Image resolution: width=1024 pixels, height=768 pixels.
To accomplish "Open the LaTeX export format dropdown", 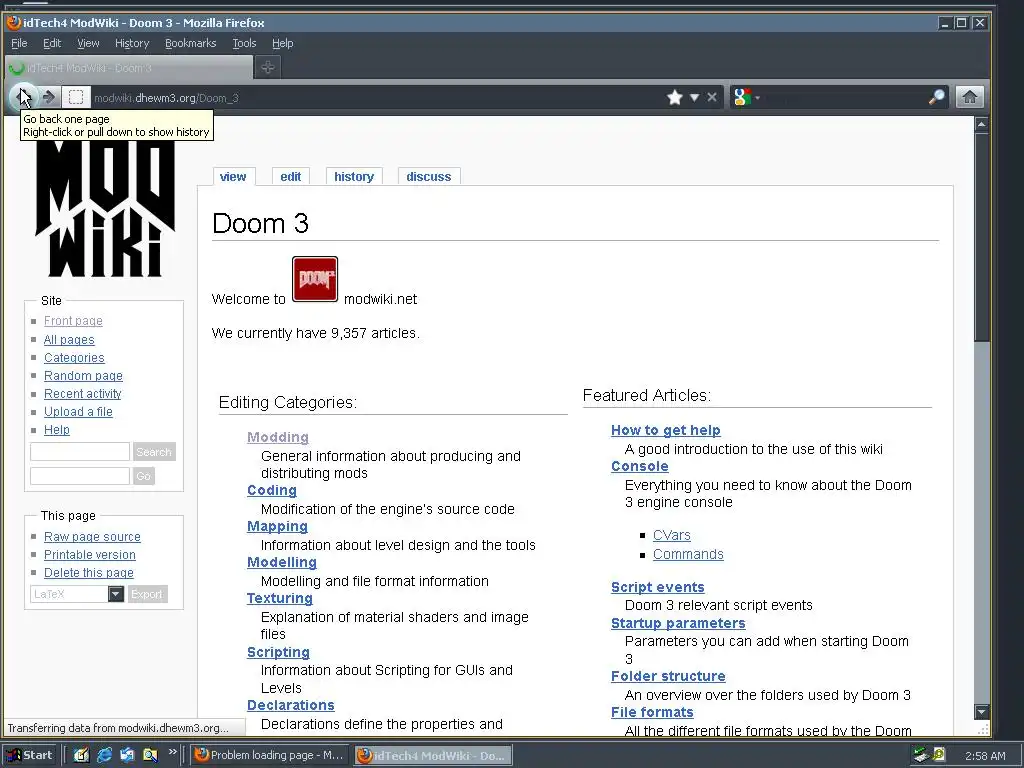I will tap(77, 594).
